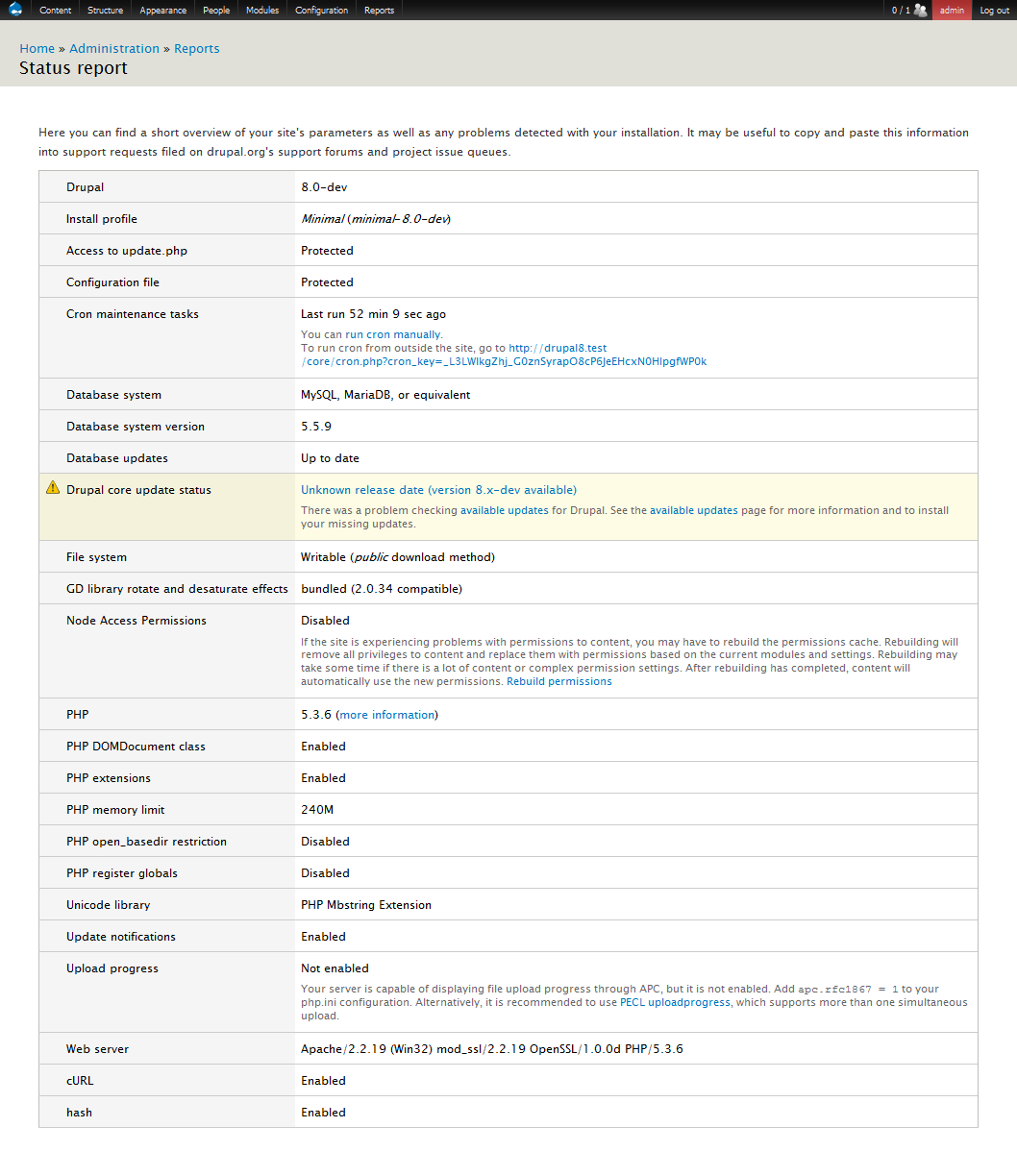This screenshot has height=1176, width=1017.
Task: Open the People menu
Action: (215, 10)
